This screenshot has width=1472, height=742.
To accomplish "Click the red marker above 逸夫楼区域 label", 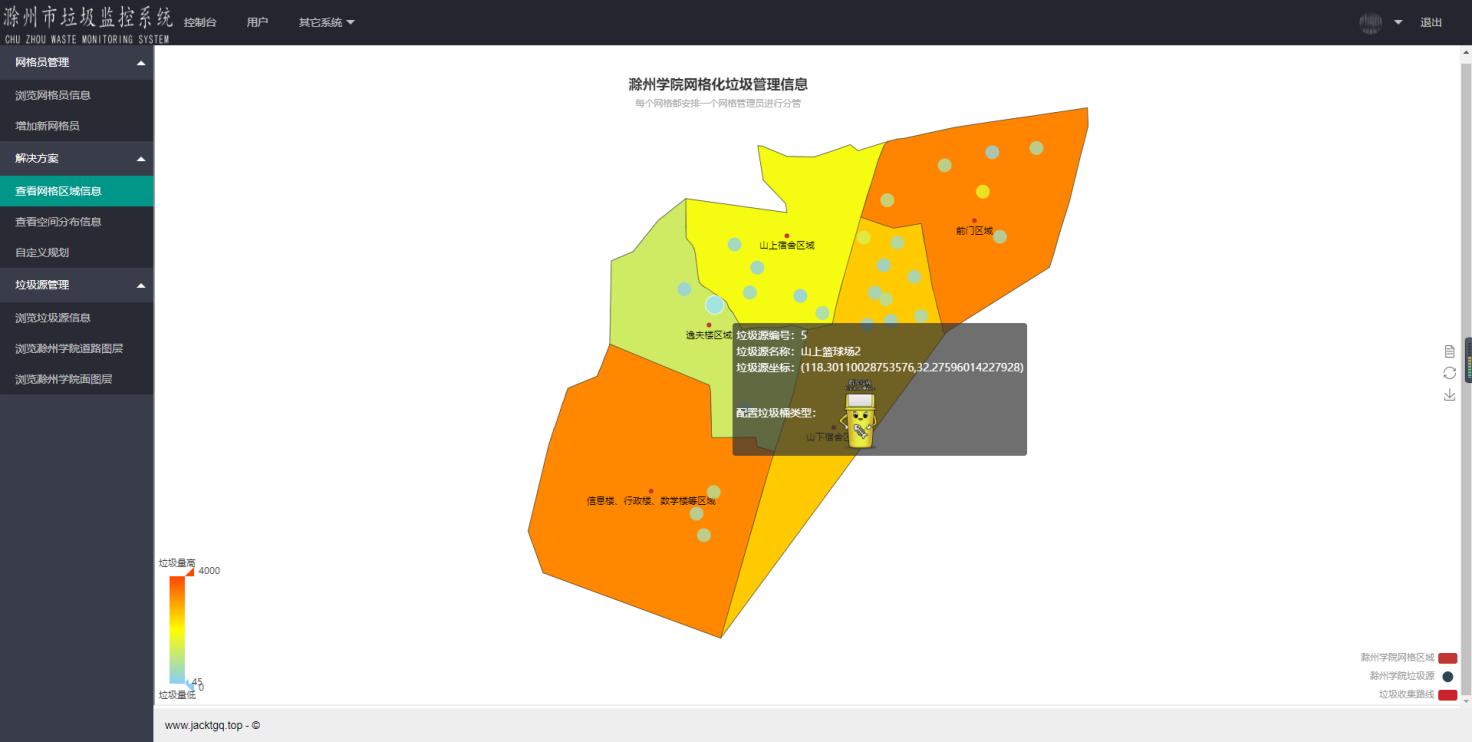I will (709, 325).
